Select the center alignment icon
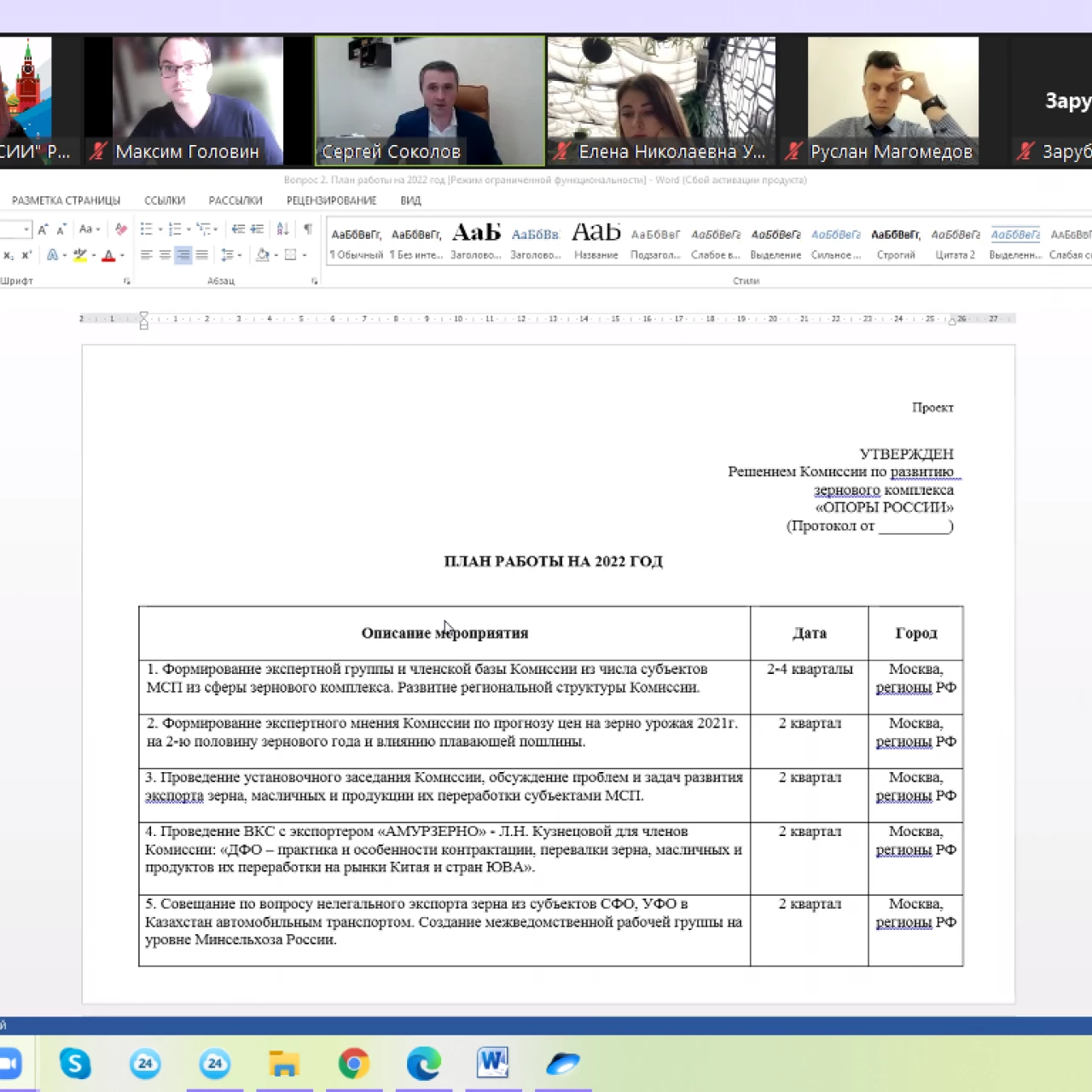Image resolution: width=1092 pixels, height=1092 pixels. pyautogui.click(x=165, y=255)
